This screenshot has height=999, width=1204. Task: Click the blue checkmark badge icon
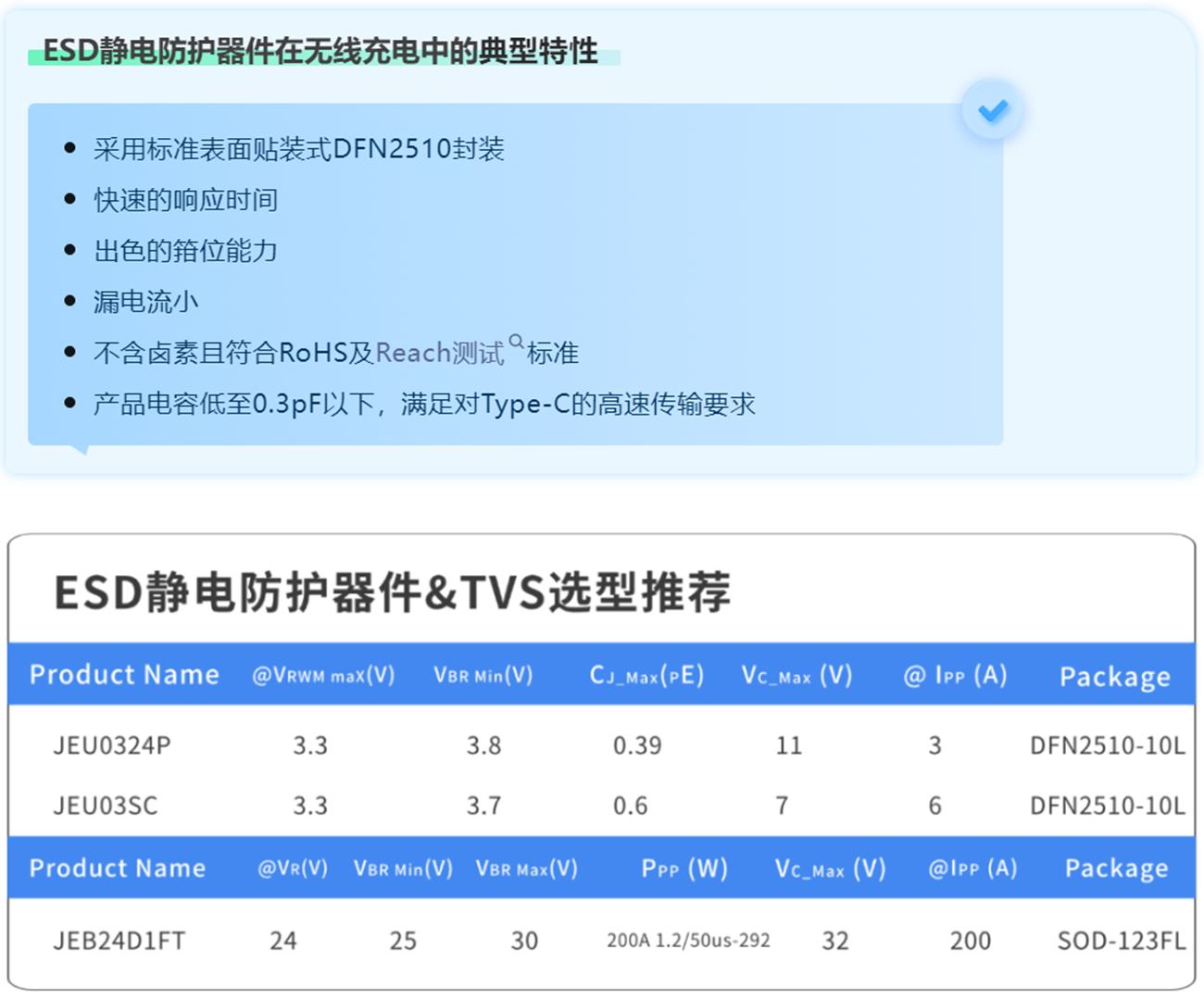point(992,111)
